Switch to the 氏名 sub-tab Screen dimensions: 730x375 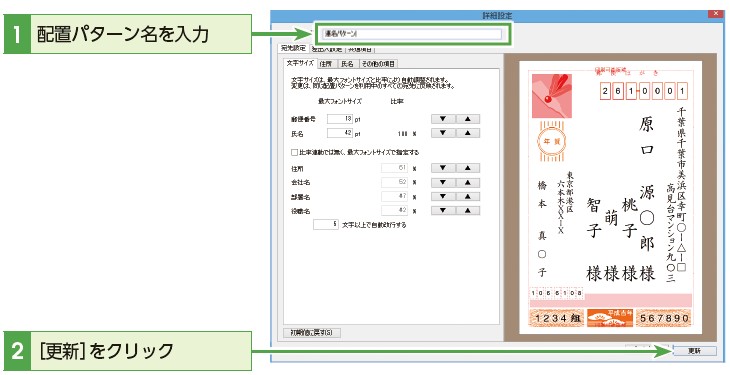(x=347, y=64)
